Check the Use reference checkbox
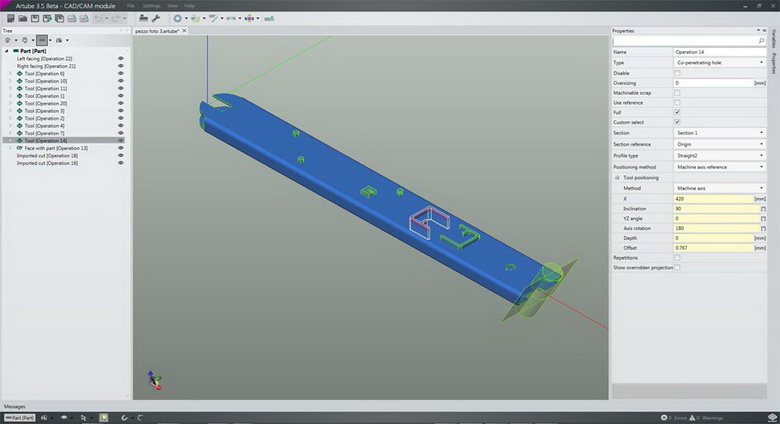Screen dimensions: 780x424 [x=677, y=103]
